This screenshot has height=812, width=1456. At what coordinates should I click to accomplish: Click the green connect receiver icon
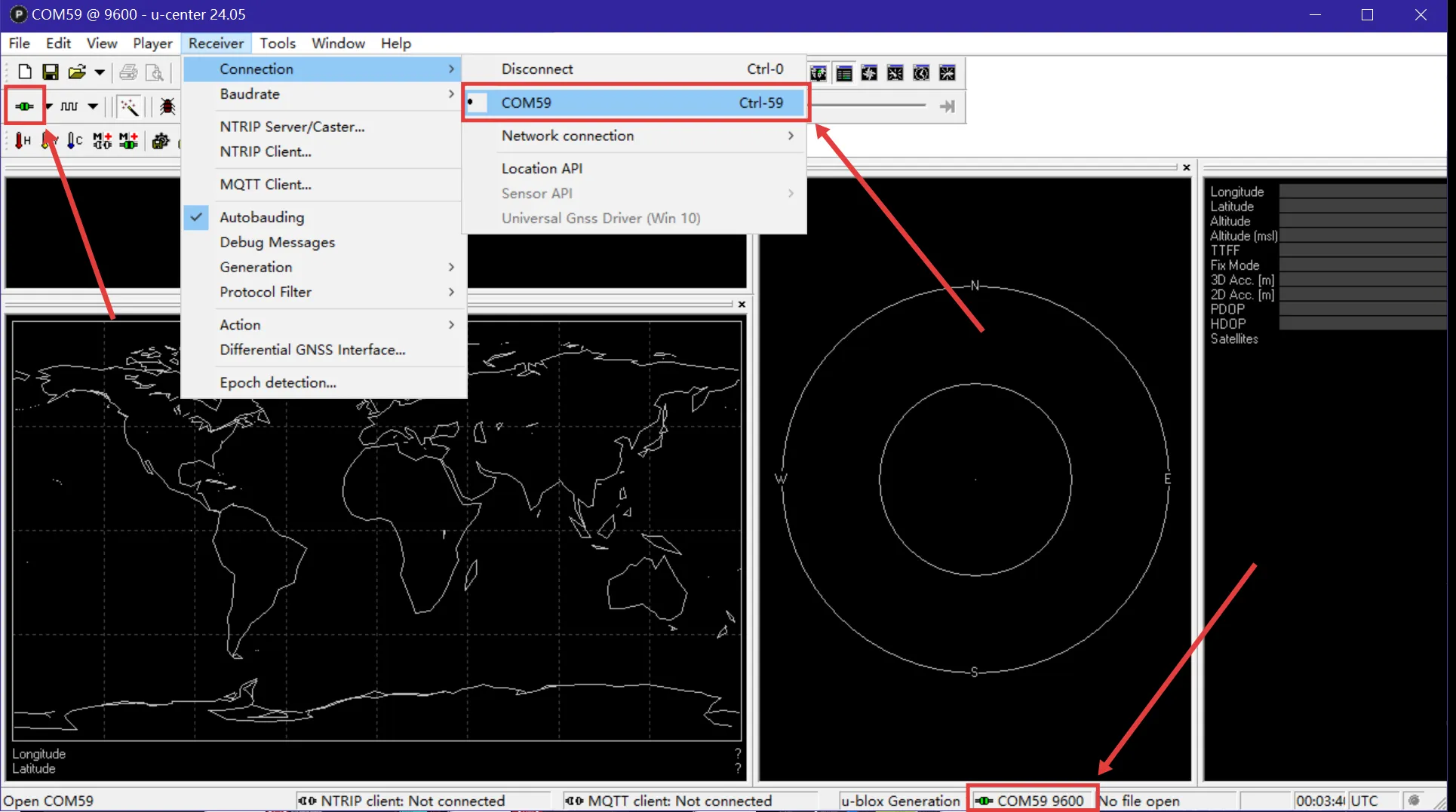[24, 106]
